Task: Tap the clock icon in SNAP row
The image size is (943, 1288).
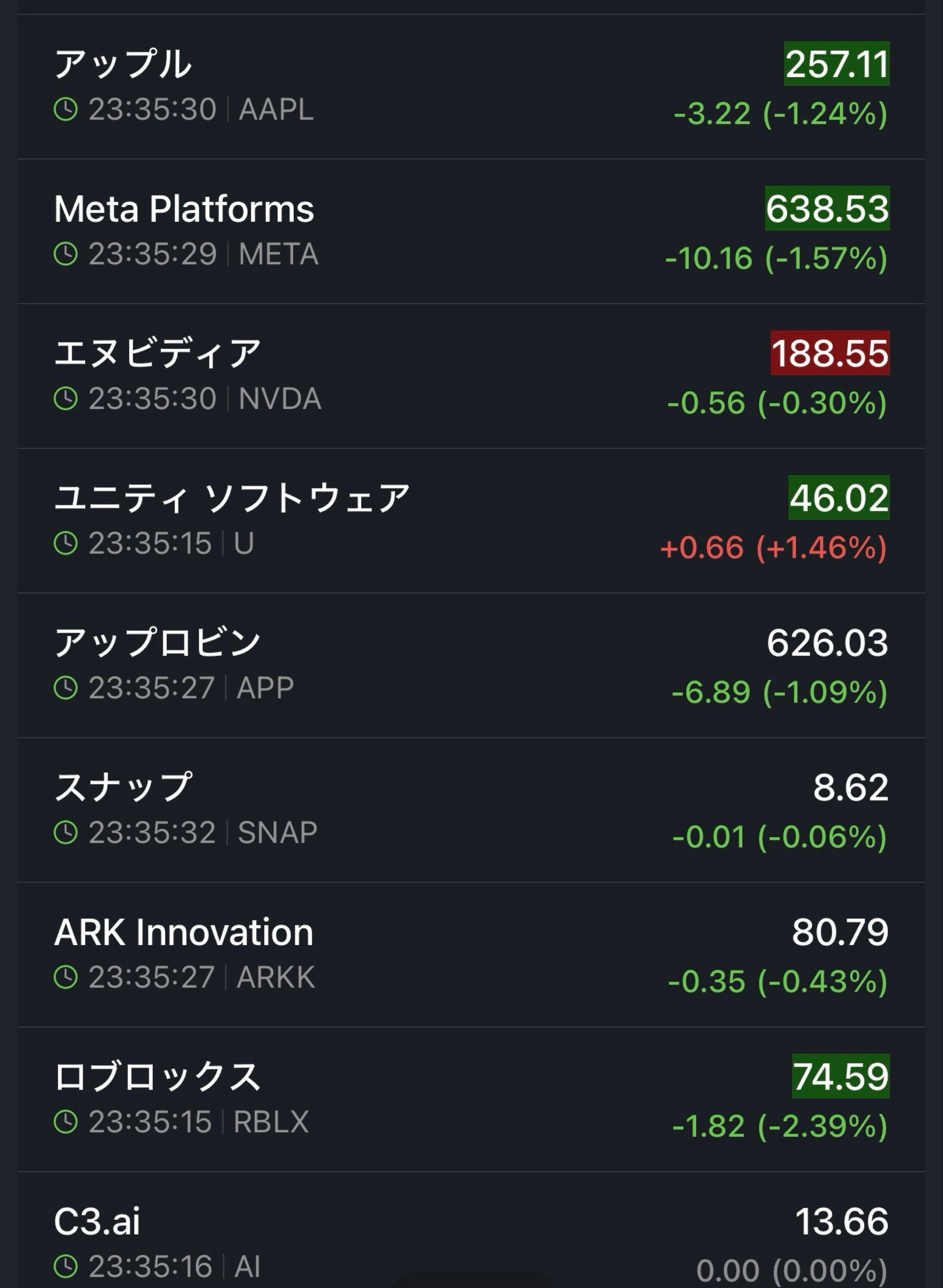Action: [x=65, y=833]
